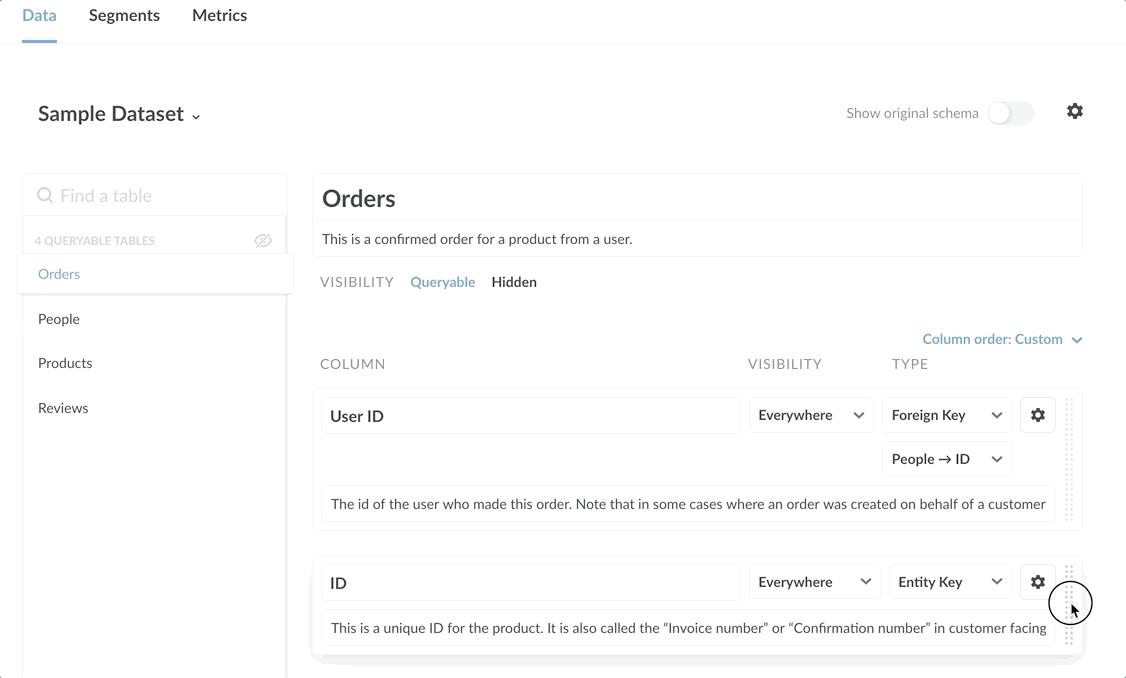Switch to the Segments tab
1126x678 pixels.
click(124, 16)
